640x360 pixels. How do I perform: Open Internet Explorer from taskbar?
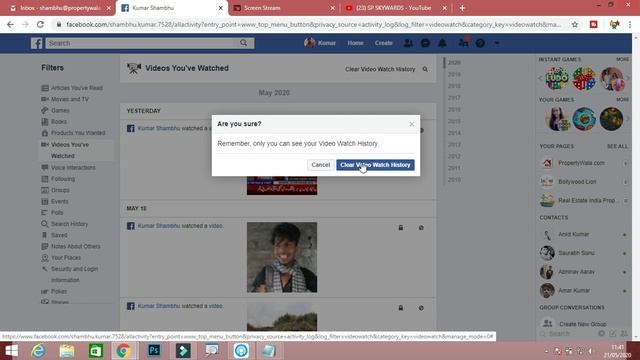point(38,351)
